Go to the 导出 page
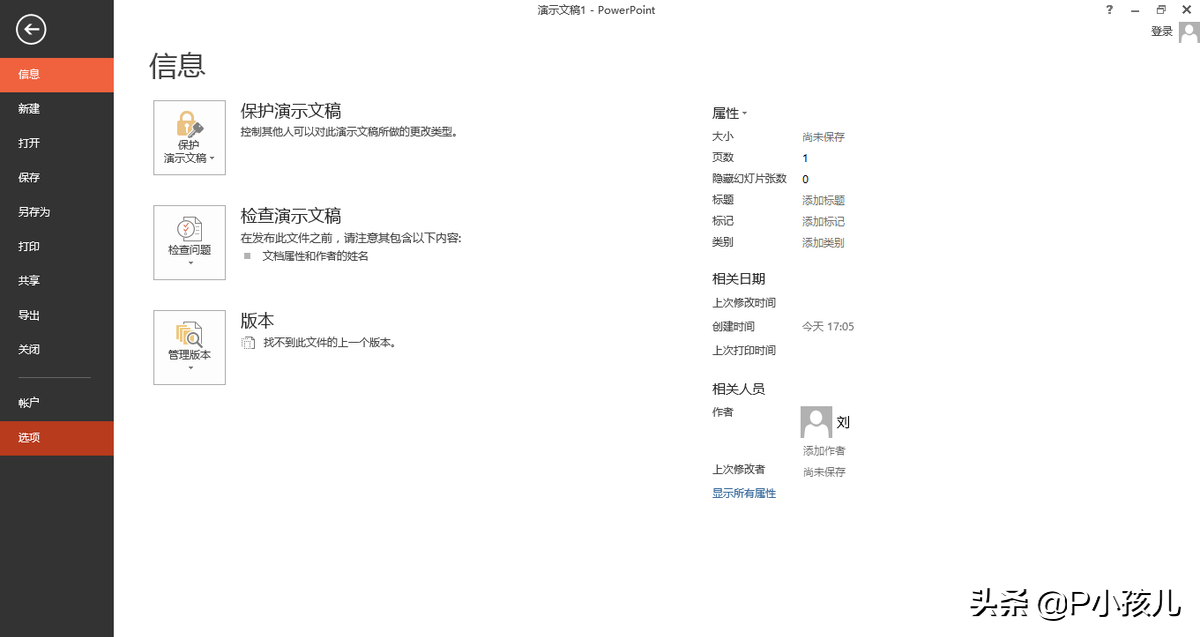This screenshot has width=1200, height=637. click(57, 316)
